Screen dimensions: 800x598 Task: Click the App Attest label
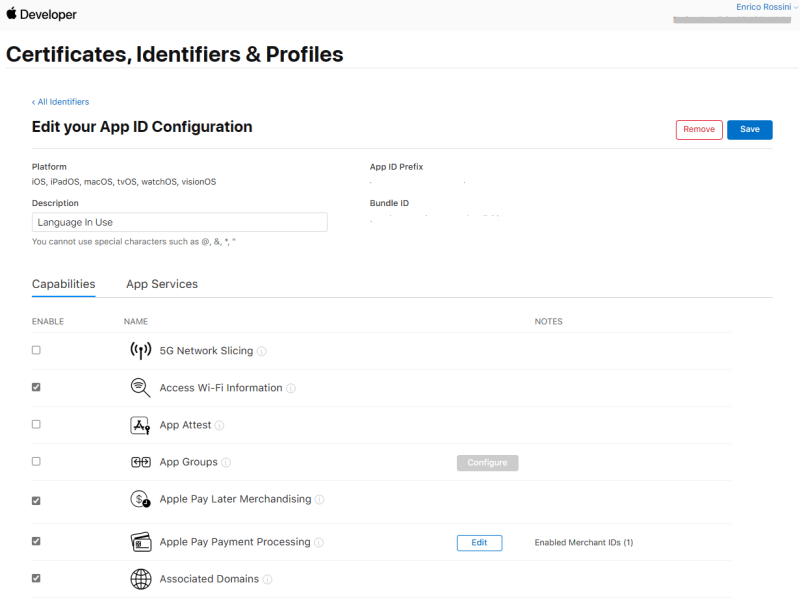coord(185,425)
